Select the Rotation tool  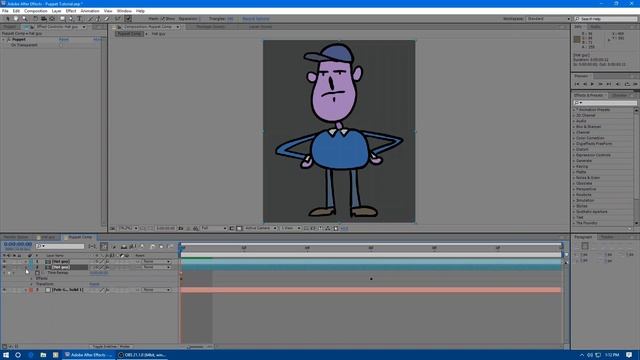click(x=35, y=19)
